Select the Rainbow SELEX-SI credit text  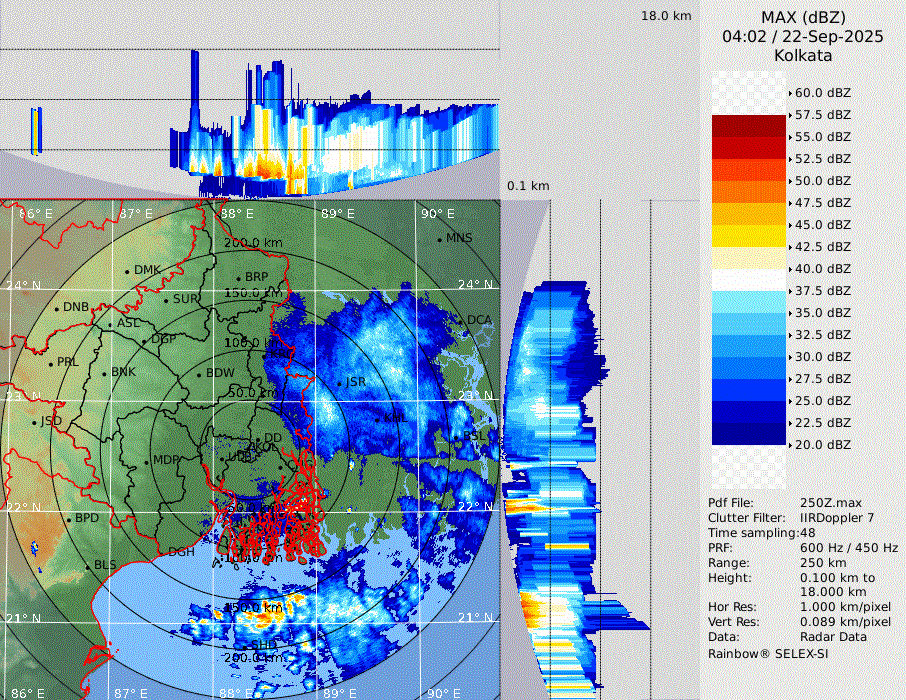coord(768,653)
